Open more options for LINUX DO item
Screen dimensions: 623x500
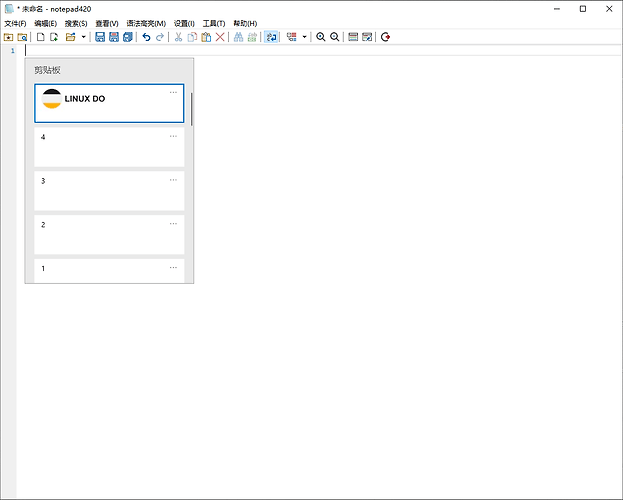coord(173,92)
